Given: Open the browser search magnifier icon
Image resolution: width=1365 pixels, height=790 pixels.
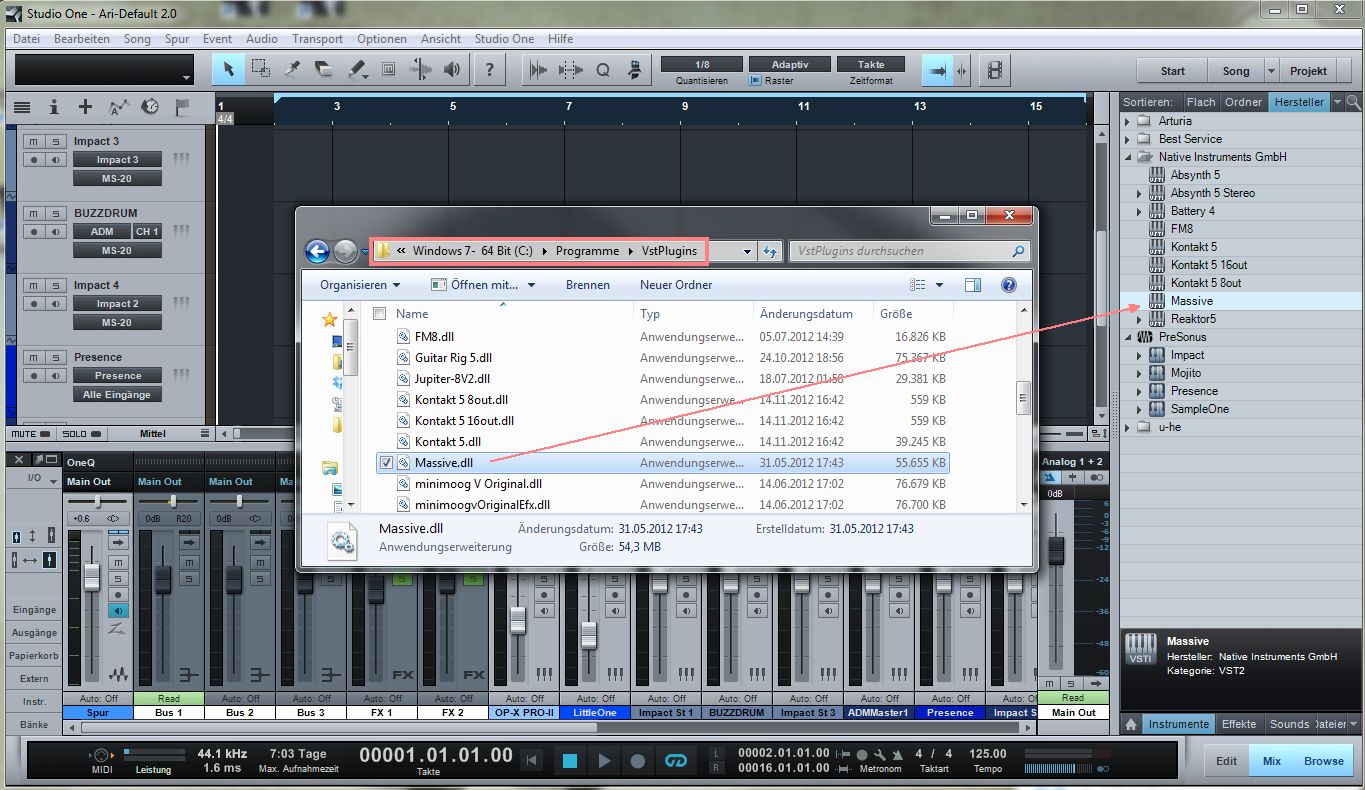Looking at the screenshot, I should coord(1353,102).
